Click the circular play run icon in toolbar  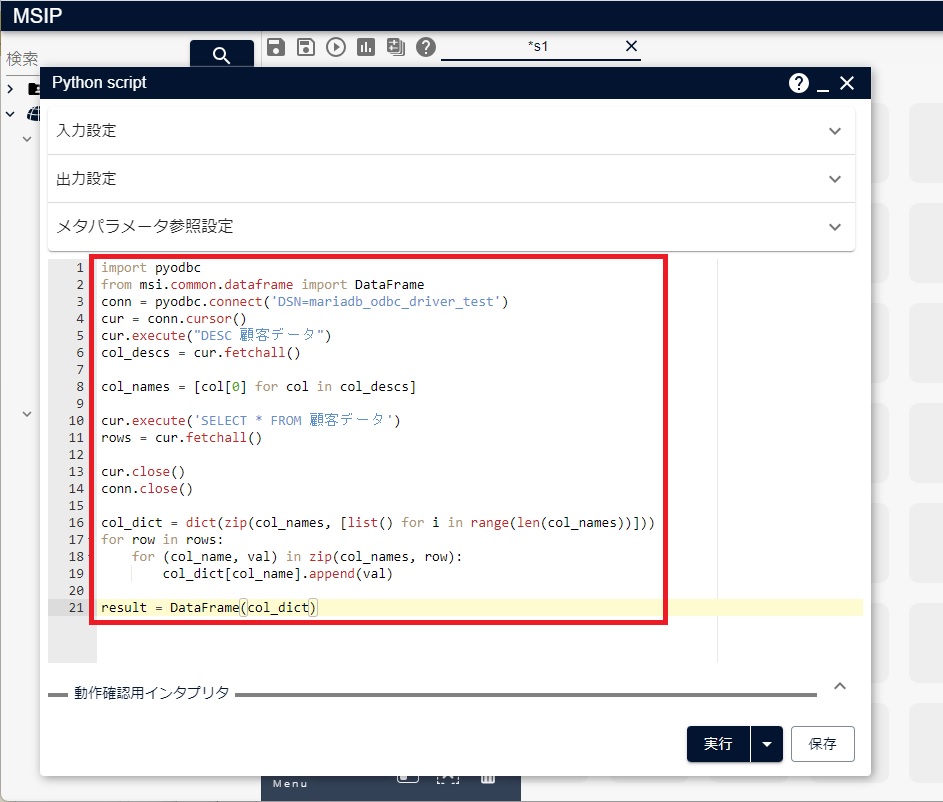tap(336, 47)
